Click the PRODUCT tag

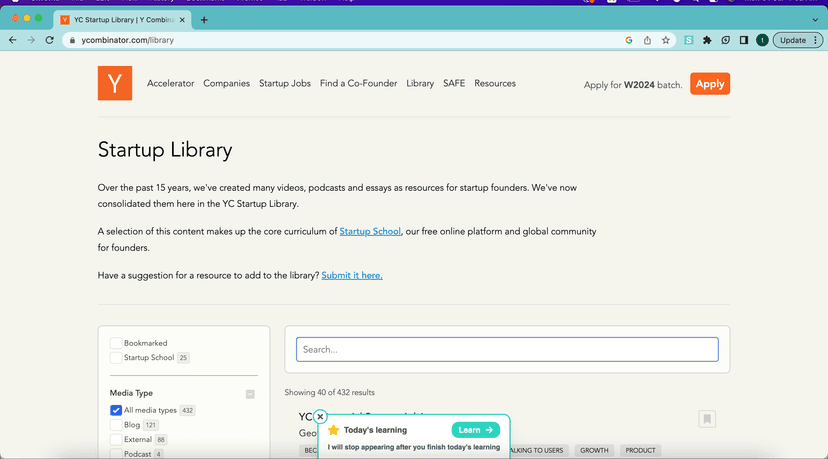point(640,451)
